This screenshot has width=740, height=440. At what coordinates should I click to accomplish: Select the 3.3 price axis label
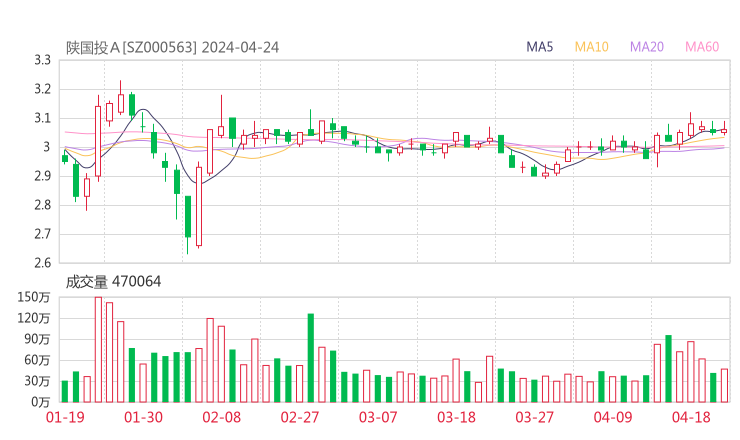[x=42, y=60]
